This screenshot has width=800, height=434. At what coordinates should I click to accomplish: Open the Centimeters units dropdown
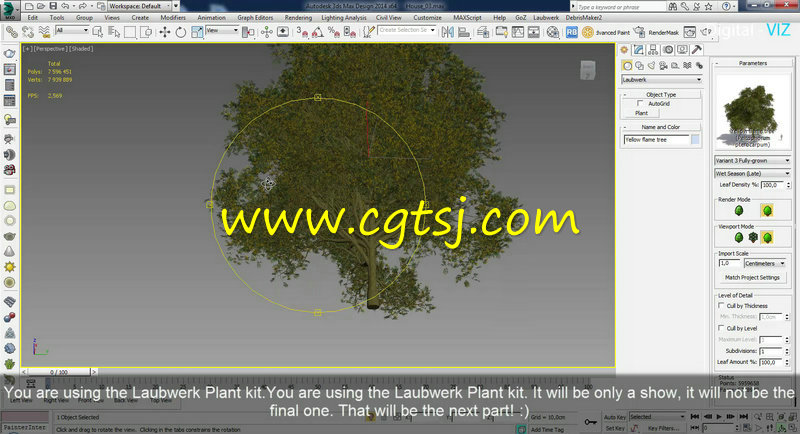pyautogui.click(x=764, y=263)
